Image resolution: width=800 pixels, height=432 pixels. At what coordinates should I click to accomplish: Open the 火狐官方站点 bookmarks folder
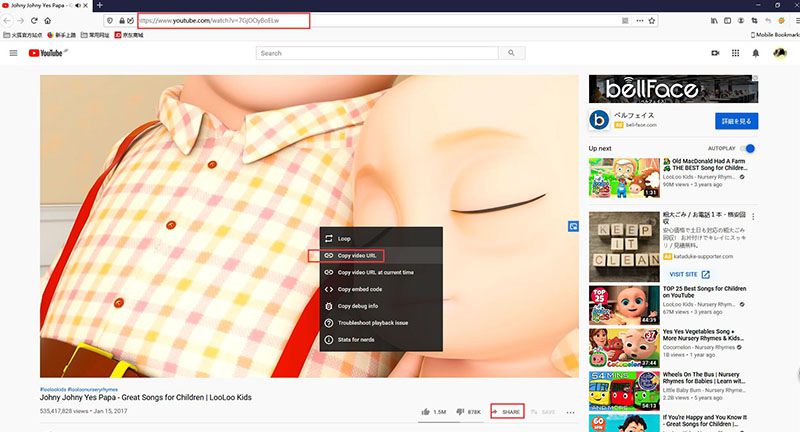pyautogui.click(x=22, y=35)
